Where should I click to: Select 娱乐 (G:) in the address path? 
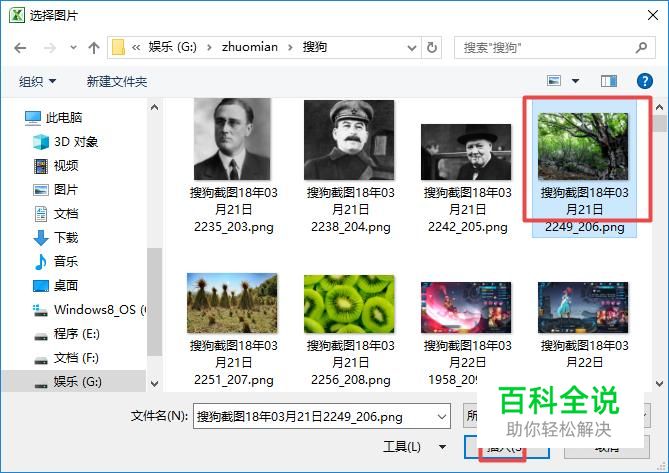click(x=172, y=47)
